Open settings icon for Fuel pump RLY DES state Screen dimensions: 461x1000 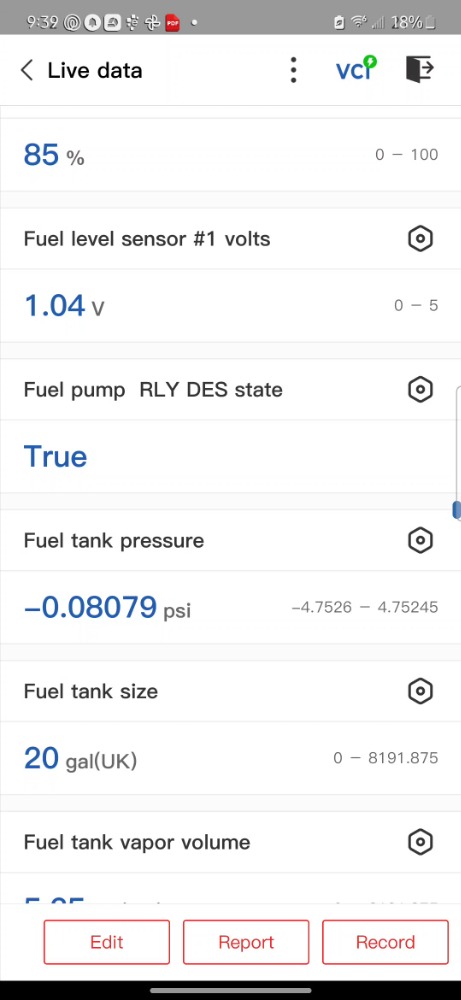420,390
